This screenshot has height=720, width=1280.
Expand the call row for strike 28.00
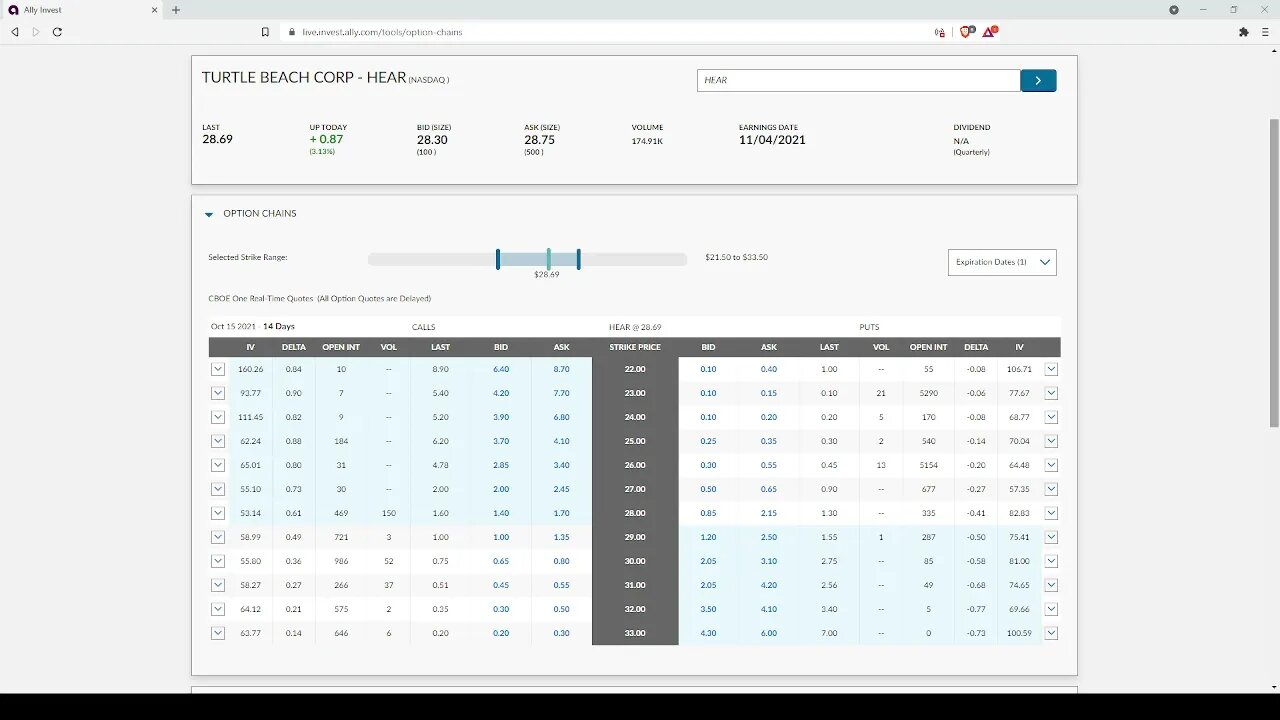click(x=218, y=513)
